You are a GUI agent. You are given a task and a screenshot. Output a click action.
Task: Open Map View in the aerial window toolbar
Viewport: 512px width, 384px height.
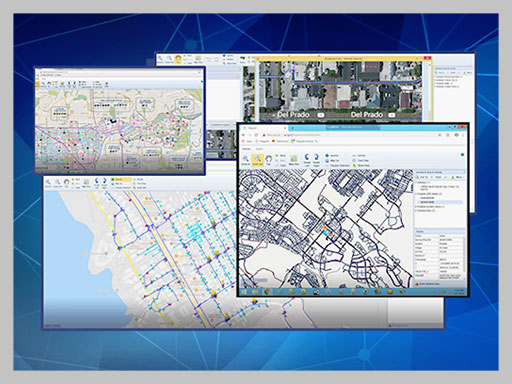[x=198, y=60]
